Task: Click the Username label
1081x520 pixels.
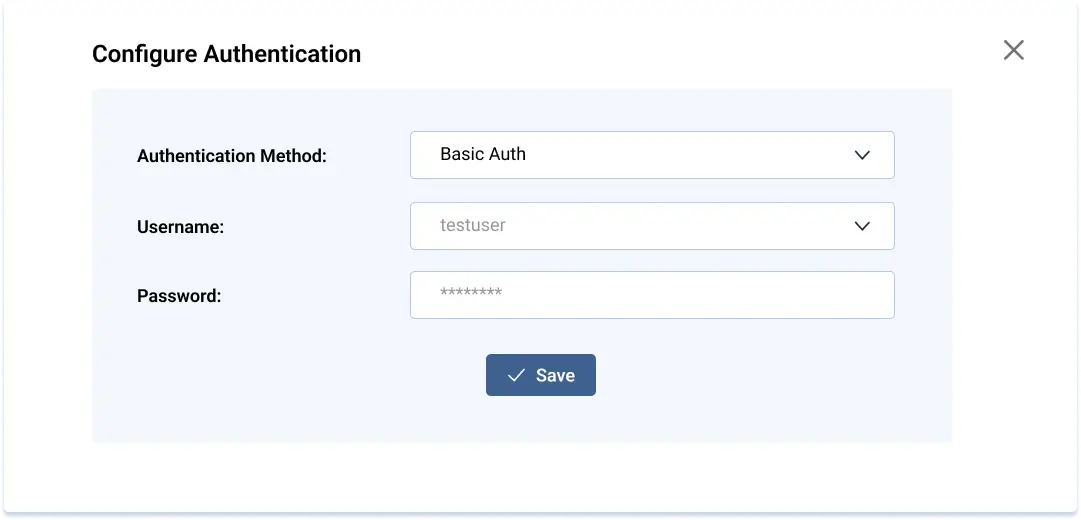Action: 180,227
